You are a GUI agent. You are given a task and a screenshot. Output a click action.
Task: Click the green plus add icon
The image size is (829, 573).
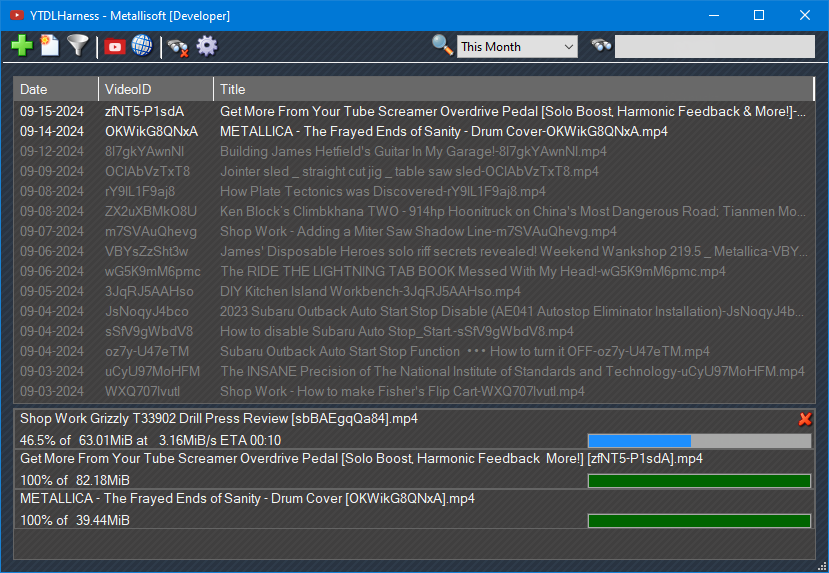tap(21, 46)
